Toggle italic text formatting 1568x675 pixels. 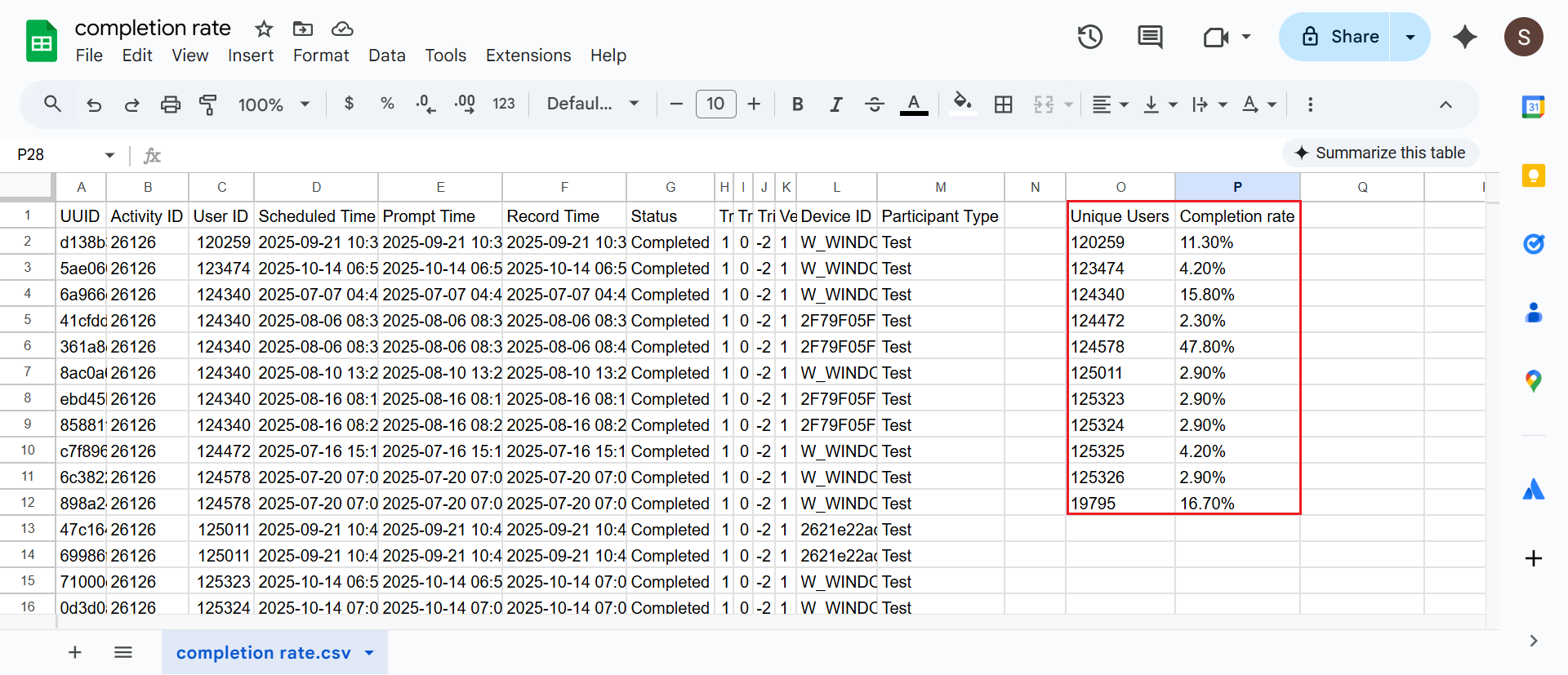point(835,104)
